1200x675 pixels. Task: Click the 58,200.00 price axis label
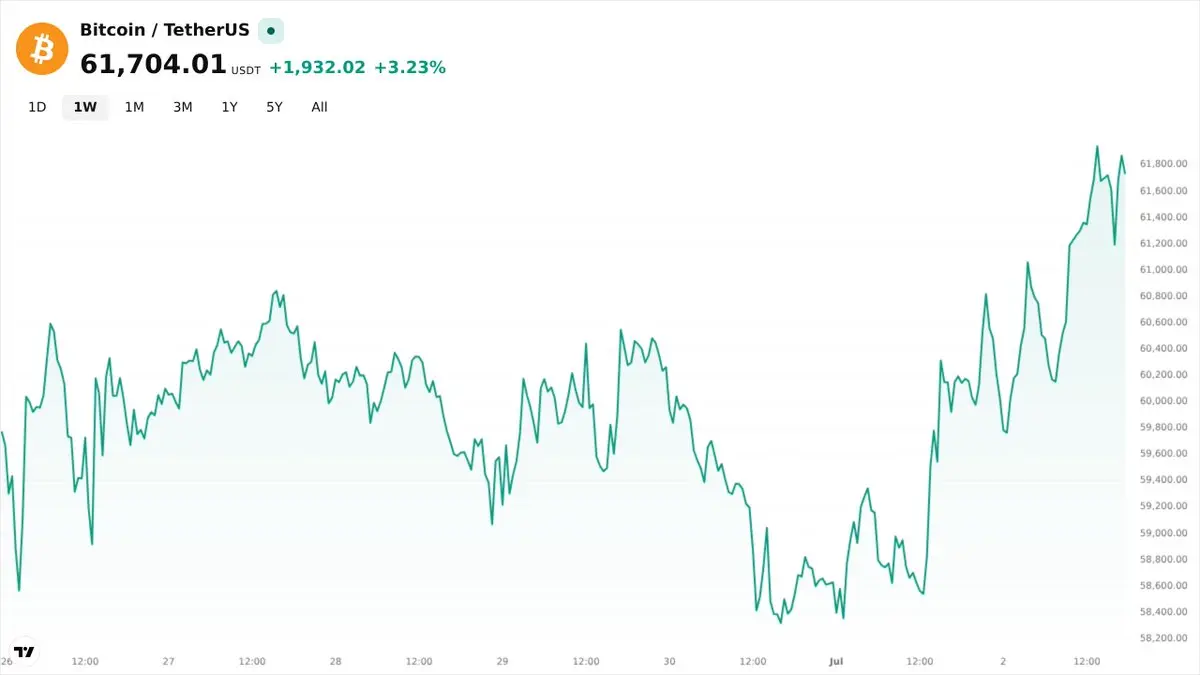[1163, 638]
